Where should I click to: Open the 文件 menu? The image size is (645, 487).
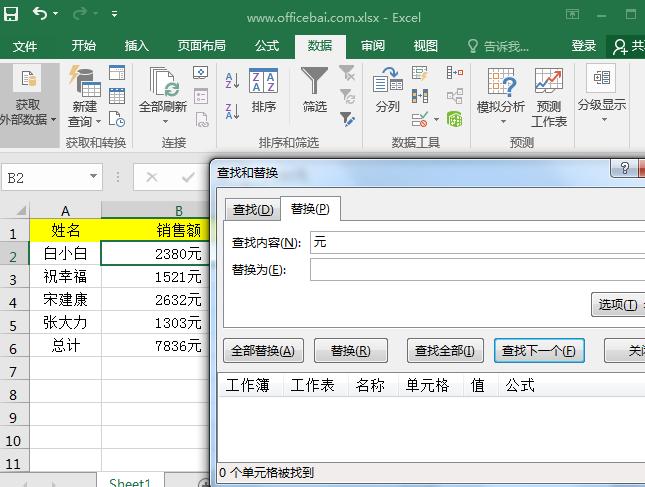(25, 46)
